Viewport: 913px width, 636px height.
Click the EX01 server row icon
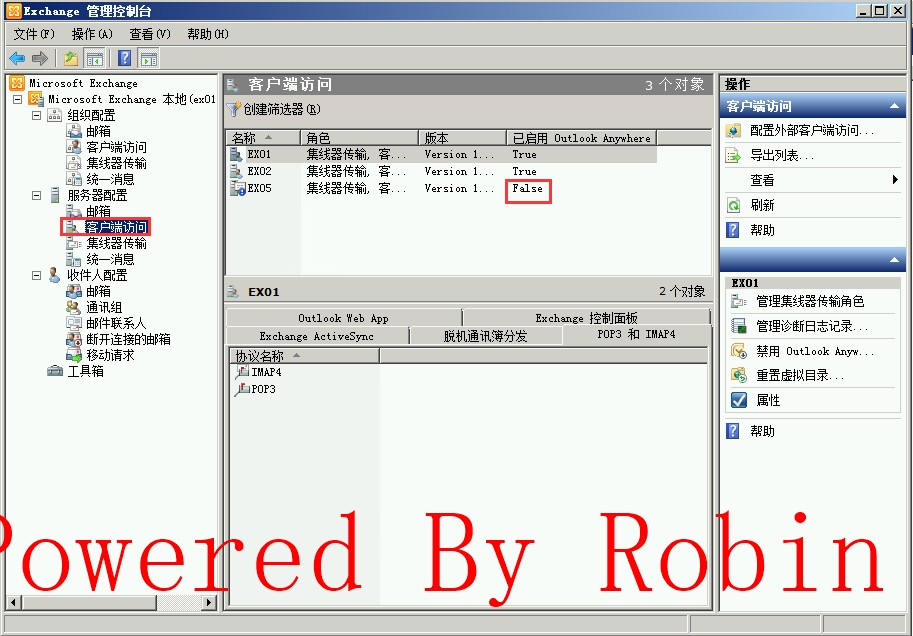coord(236,154)
